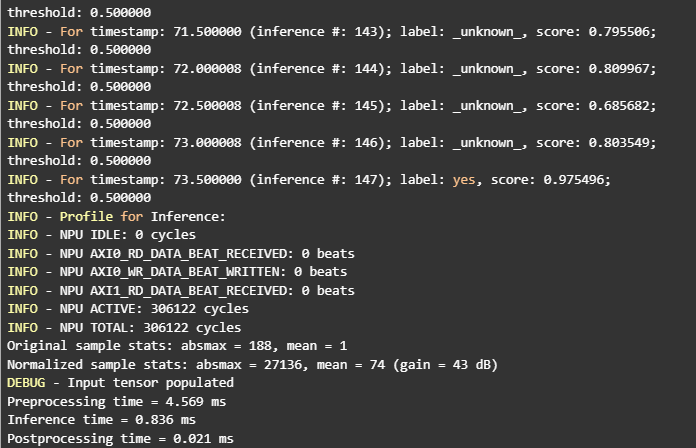696x448 pixels.
Task: Select the DEBUG Input tensor populated line
Action: 119,383
